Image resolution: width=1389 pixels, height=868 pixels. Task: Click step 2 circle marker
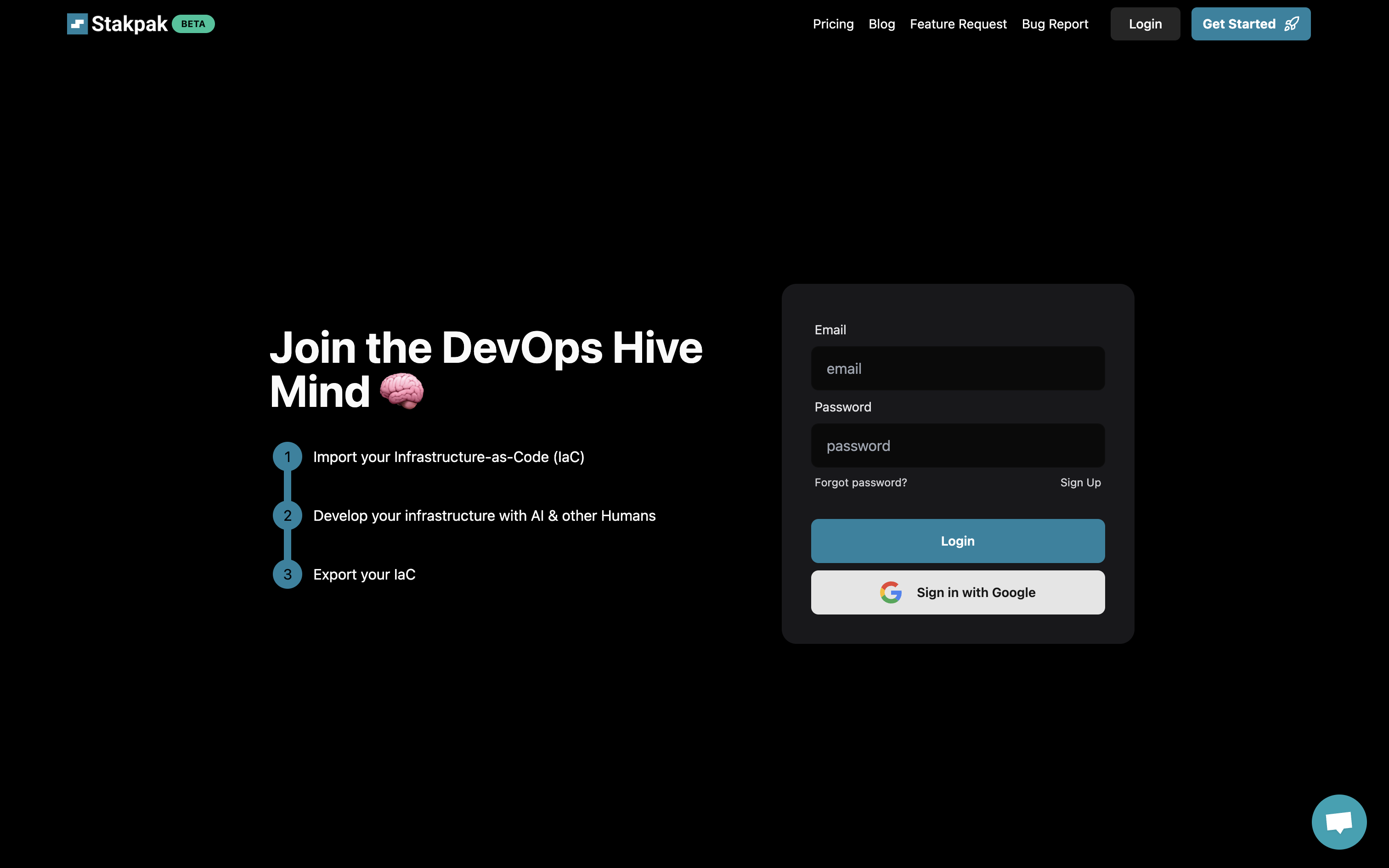click(x=288, y=515)
